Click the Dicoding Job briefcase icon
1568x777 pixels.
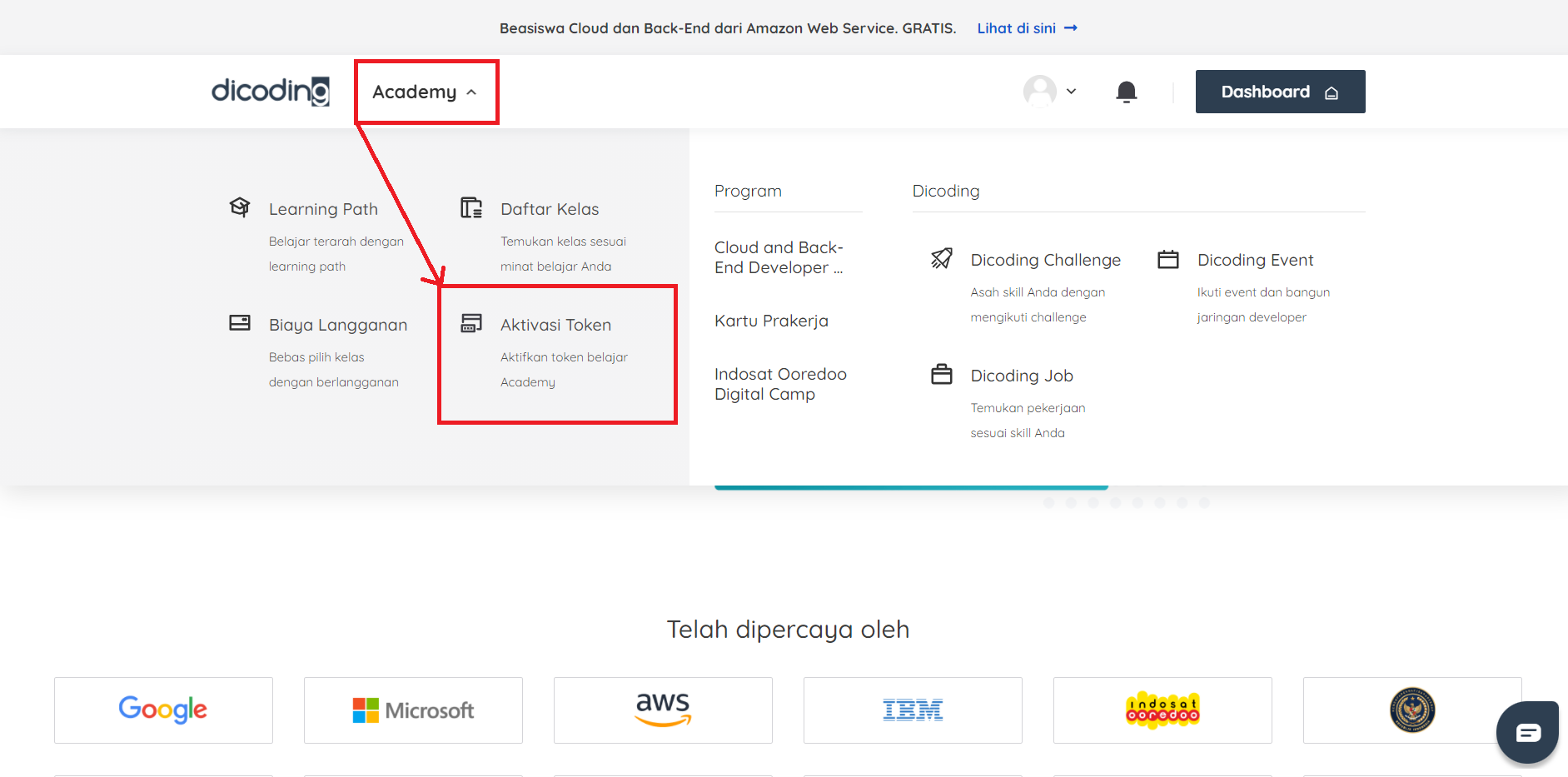tap(941, 375)
